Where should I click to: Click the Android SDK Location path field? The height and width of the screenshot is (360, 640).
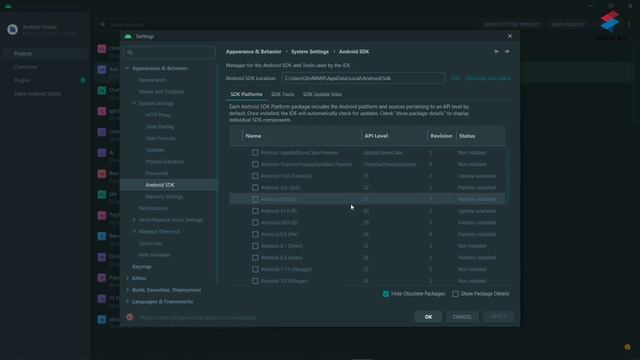(x=363, y=78)
